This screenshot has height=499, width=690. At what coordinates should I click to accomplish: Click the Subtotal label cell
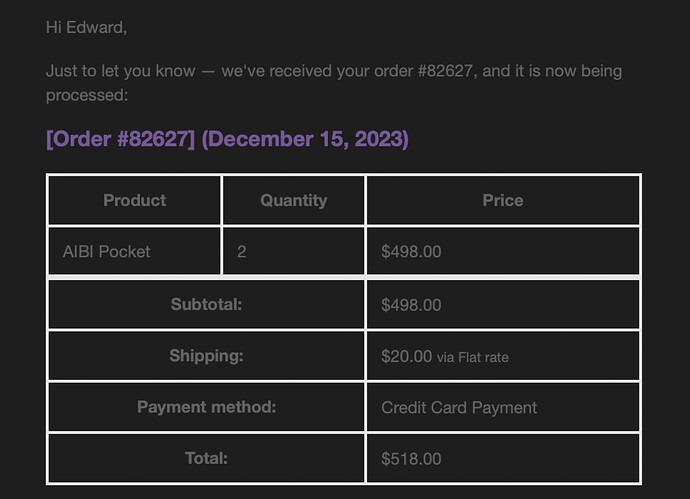[x=206, y=304]
